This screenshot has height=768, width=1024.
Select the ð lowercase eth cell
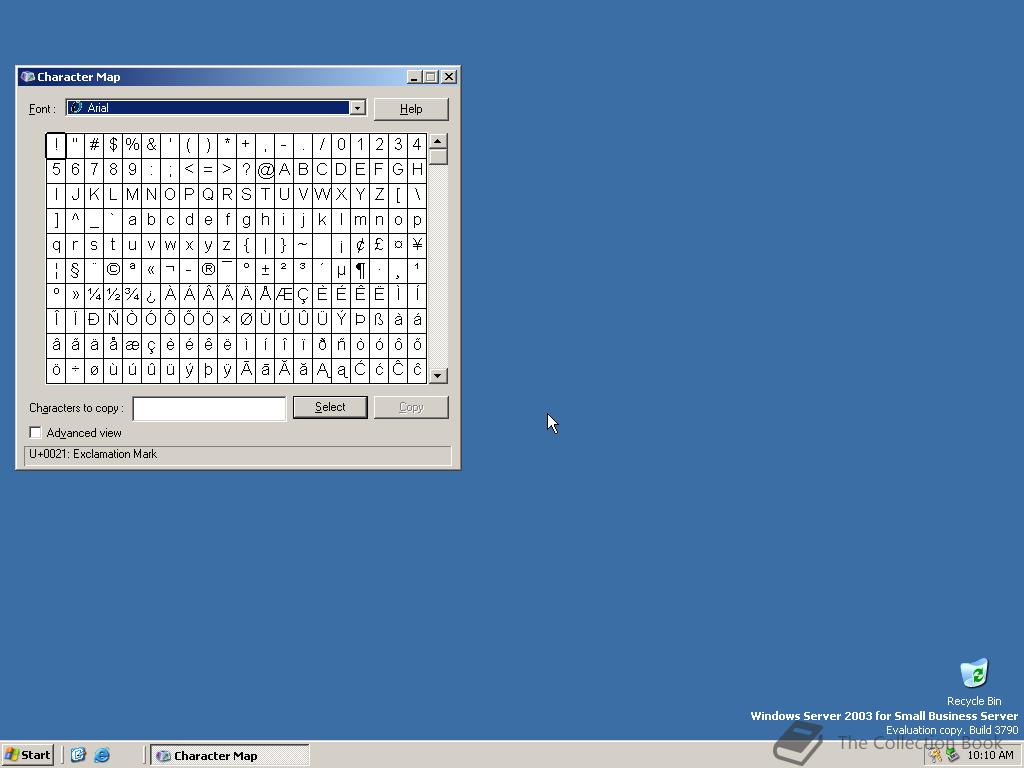coord(322,344)
